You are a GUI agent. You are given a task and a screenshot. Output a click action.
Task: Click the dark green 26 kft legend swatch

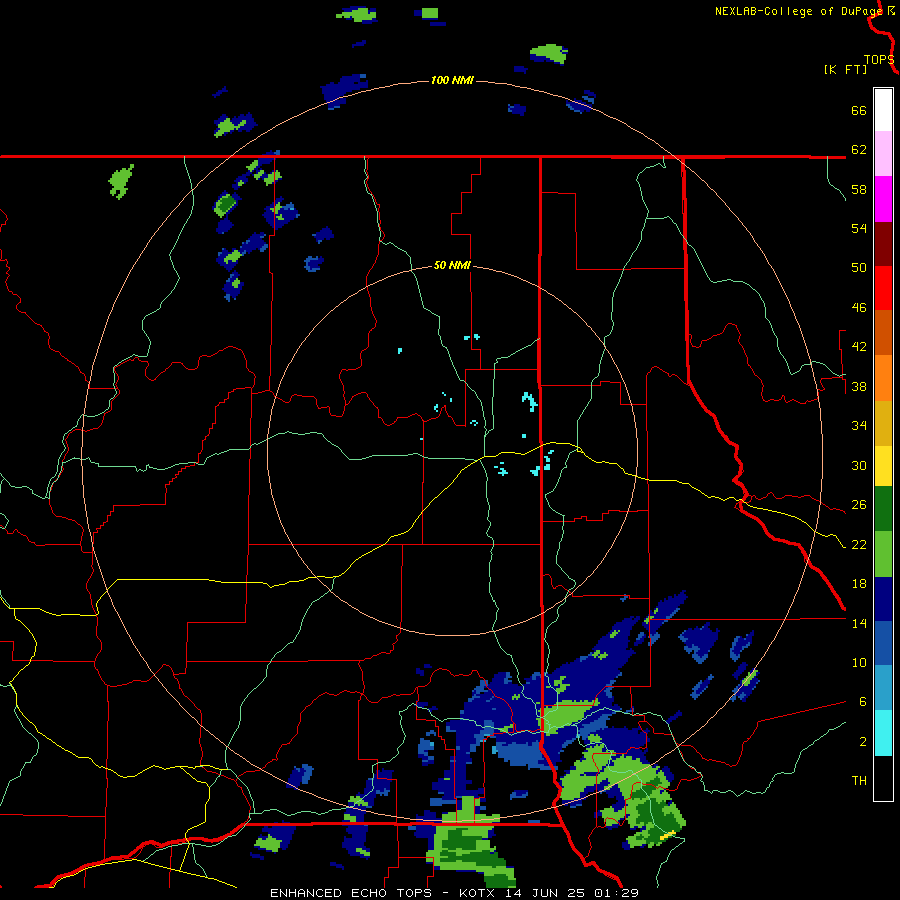[x=883, y=509]
